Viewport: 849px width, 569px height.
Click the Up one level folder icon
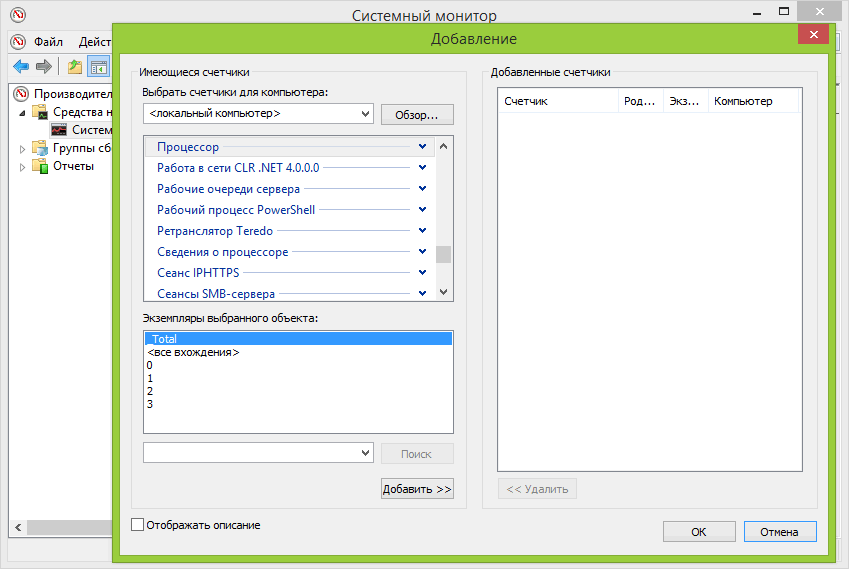(74, 67)
